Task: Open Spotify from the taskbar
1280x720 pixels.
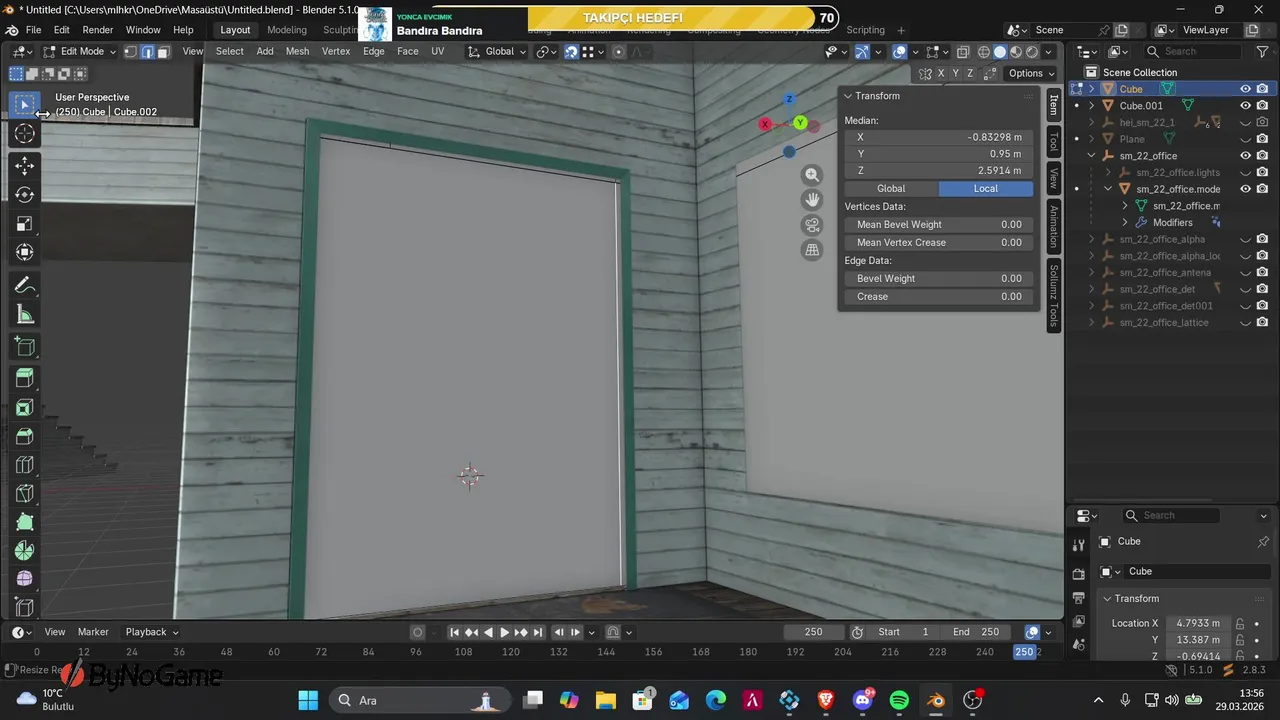Action: [x=898, y=700]
